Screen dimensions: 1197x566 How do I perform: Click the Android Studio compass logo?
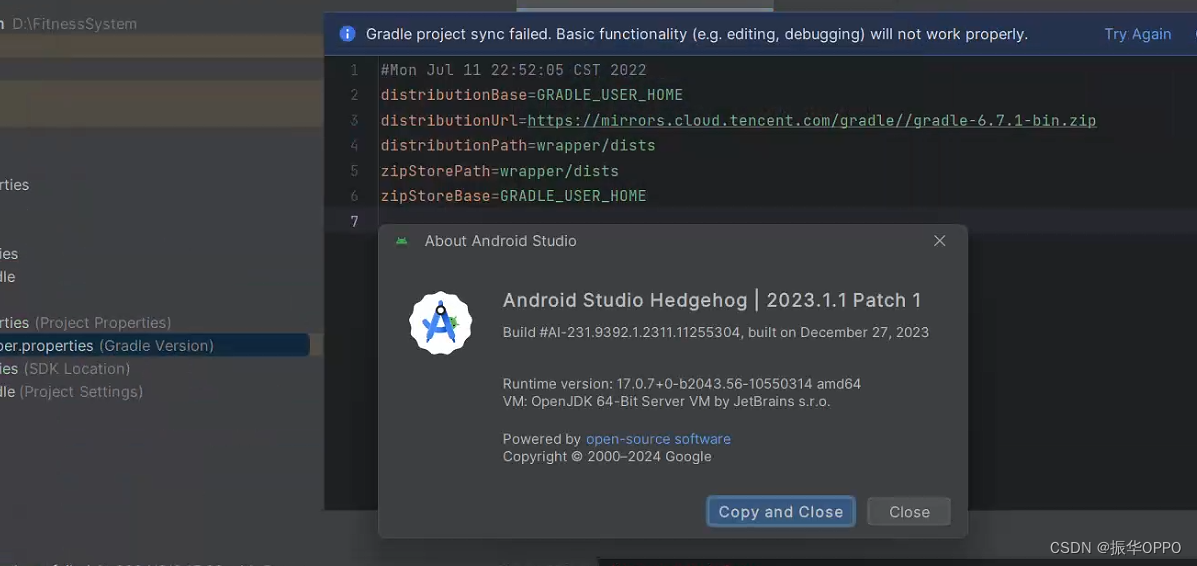(x=440, y=323)
